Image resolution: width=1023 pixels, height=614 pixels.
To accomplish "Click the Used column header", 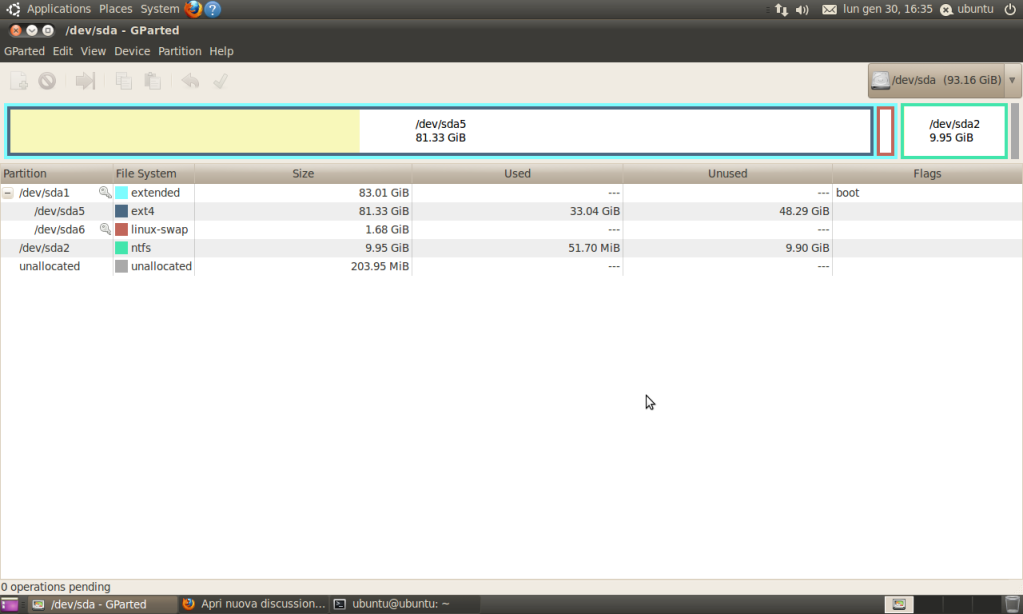I will (517, 174).
